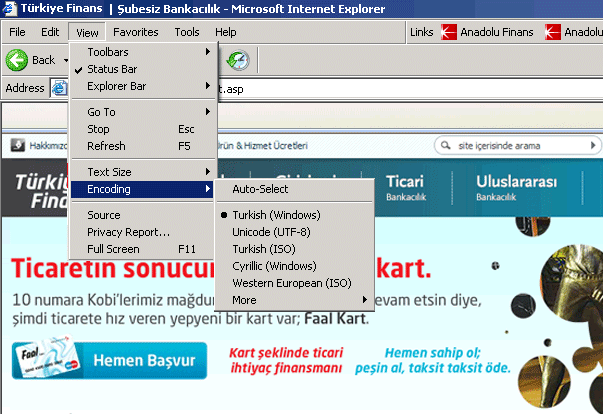Expand the Go To submenu
603x414 pixels.
point(142,112)
